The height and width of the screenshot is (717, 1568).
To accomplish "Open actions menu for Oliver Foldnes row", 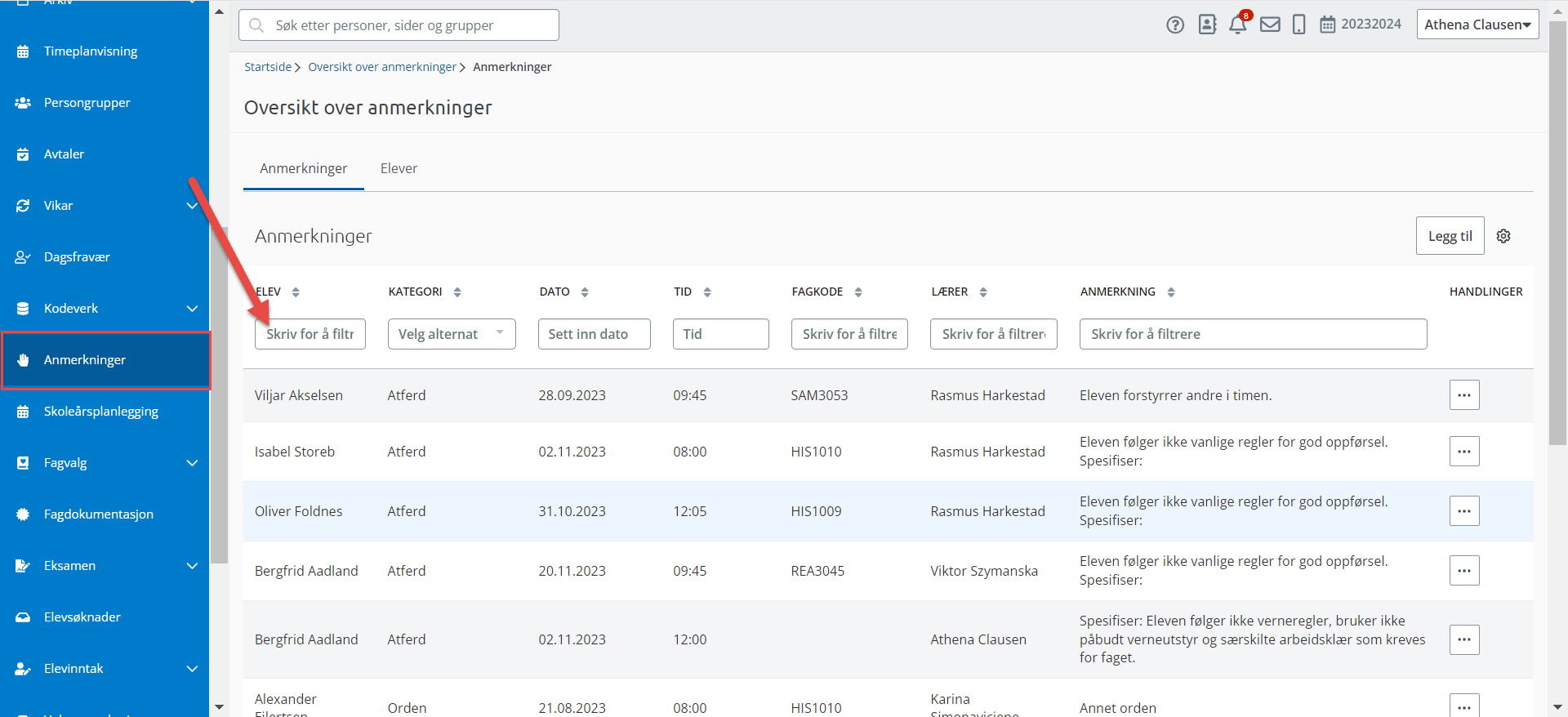I will pos(1464,511).
